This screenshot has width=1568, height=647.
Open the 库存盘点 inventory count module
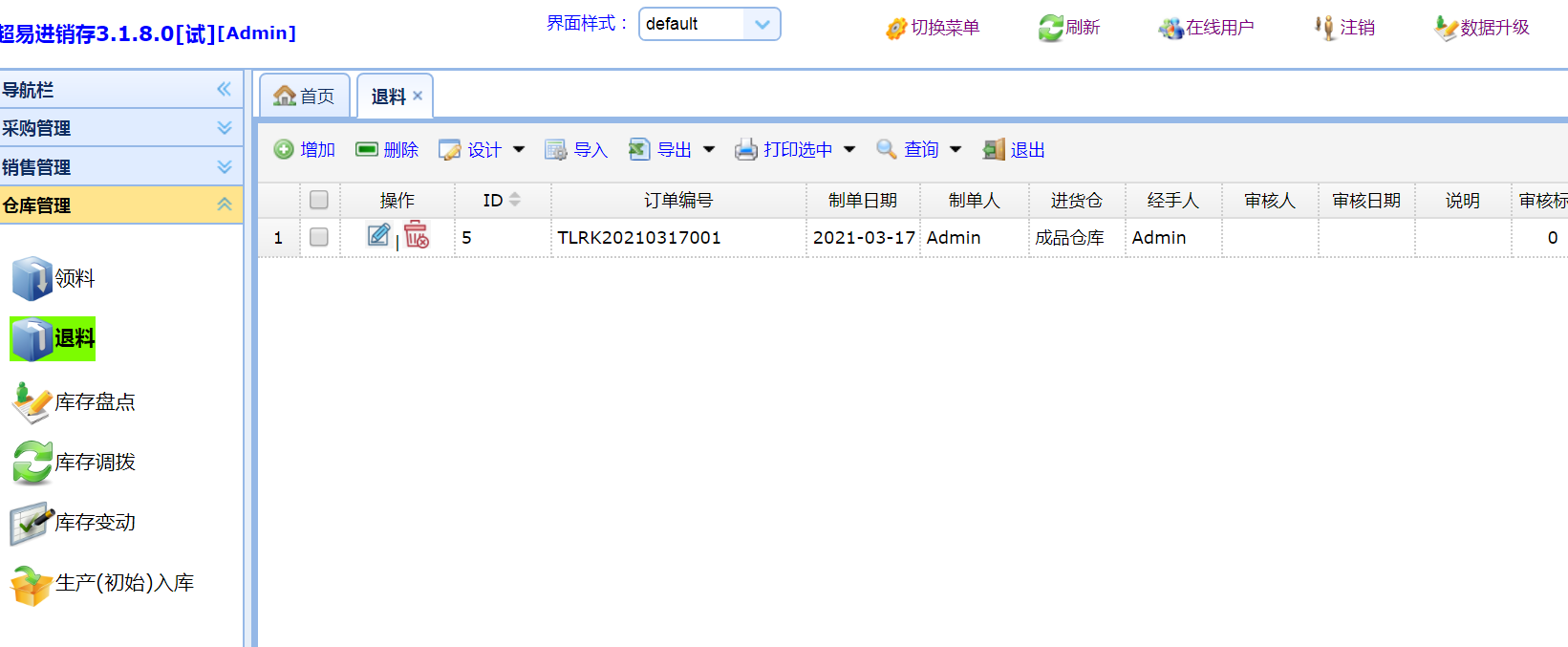coord(75,402)
